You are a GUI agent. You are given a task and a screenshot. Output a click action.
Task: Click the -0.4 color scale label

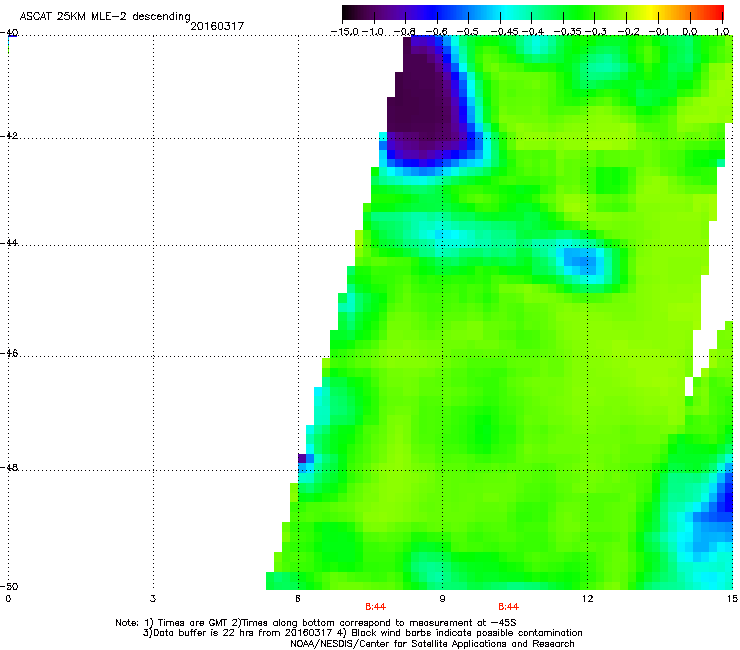point(533,32)
